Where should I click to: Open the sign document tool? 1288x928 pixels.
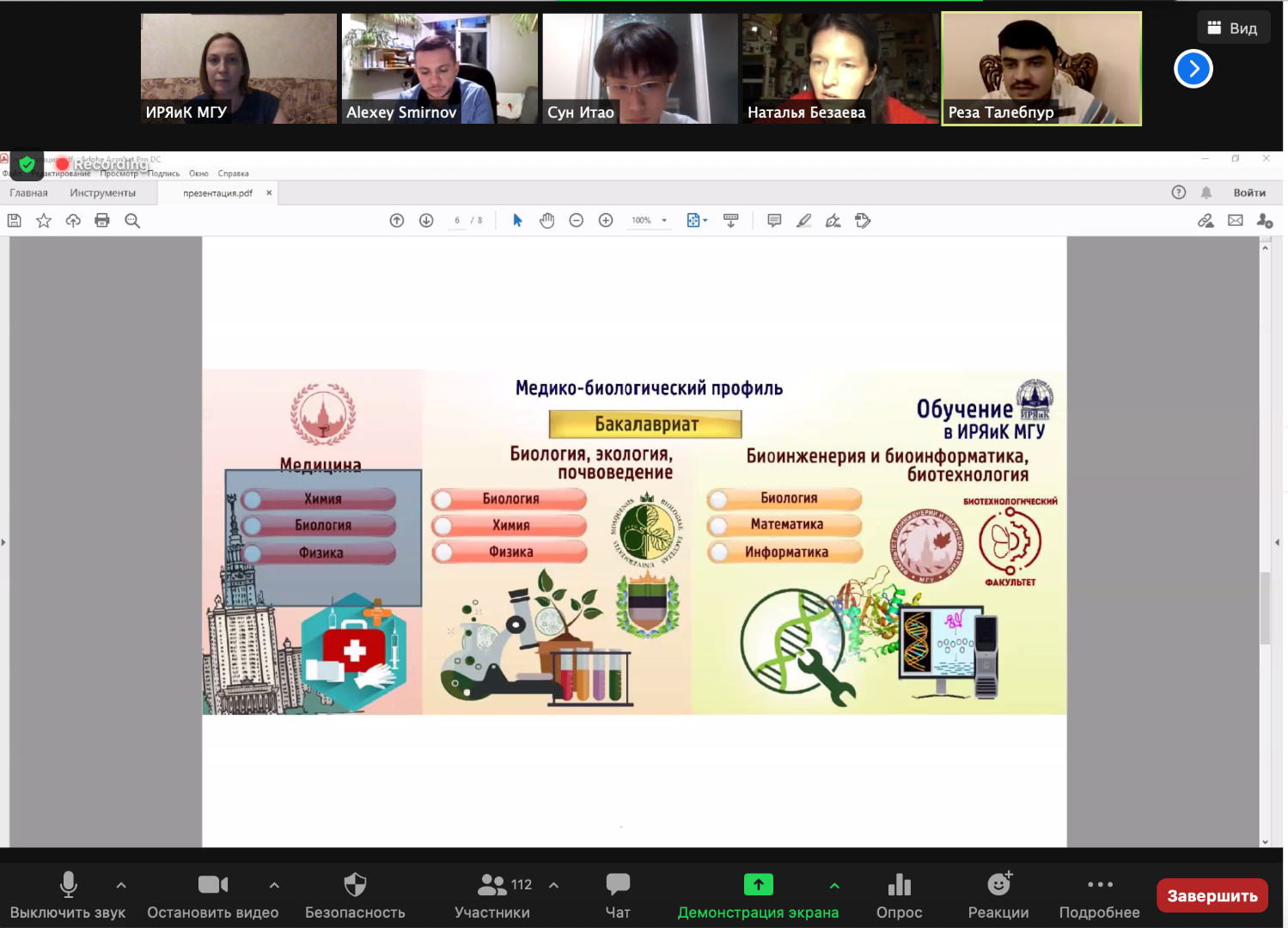coord(833,221)
